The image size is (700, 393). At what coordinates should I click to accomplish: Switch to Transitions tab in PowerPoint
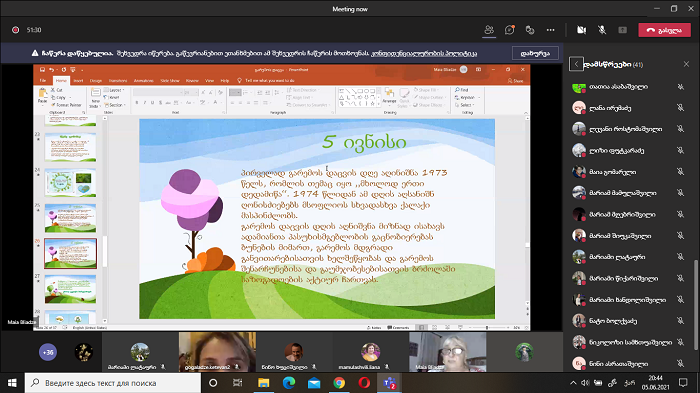[x=118, y=81]
